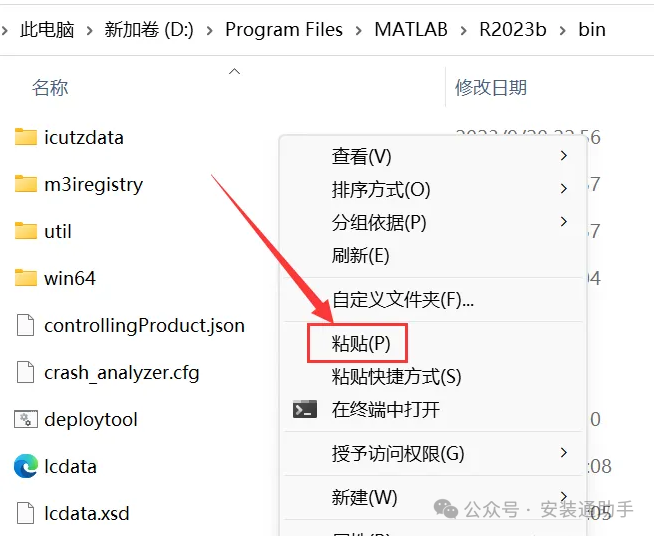
Task: Click the terminal icon in context menu
Action: 305,409
